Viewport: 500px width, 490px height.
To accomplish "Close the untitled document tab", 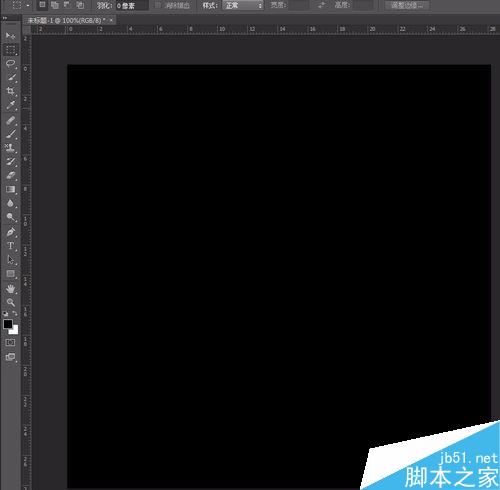I will pyautogui.click(x=111, y=21).
